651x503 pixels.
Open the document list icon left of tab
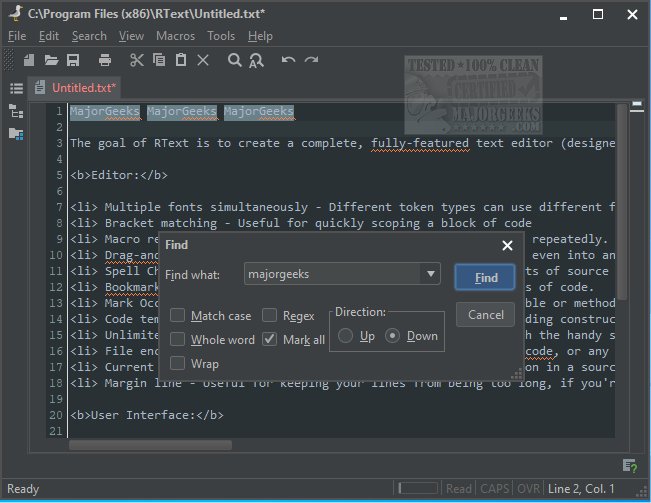point(16,88)
